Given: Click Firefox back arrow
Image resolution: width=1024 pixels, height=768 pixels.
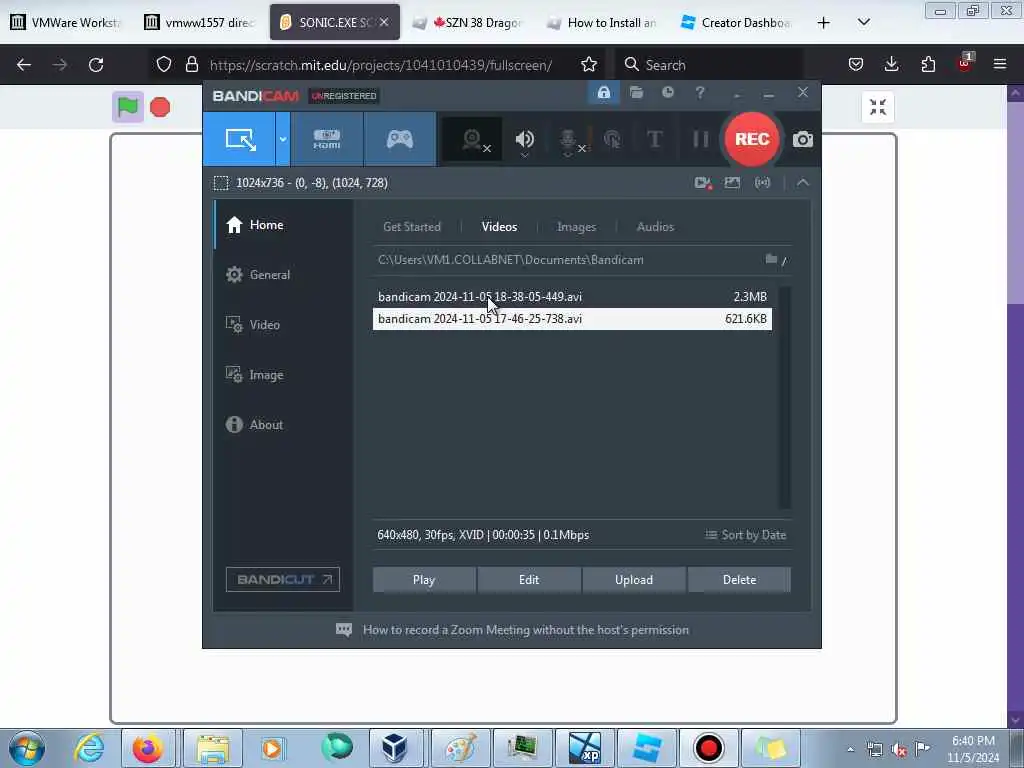Looking at the screenshot, I should pyautogui.click(x=24, y=65).
